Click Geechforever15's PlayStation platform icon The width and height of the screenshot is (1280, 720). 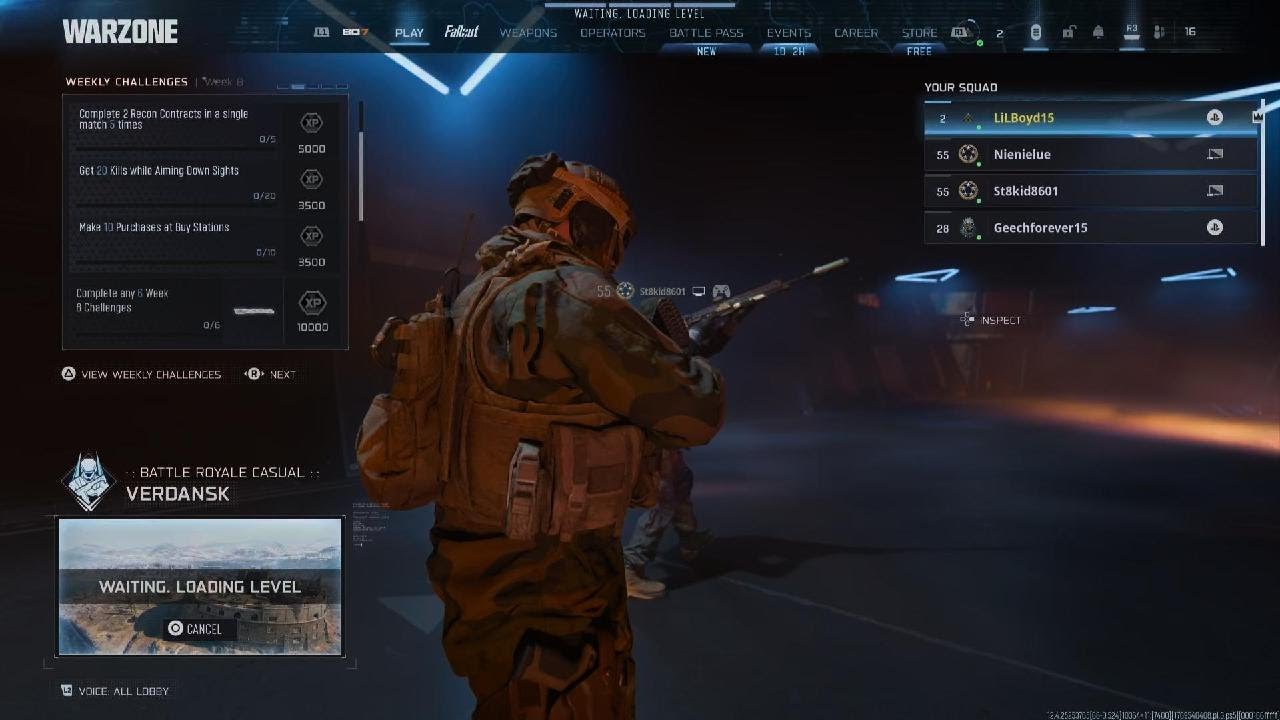point(1214,228)
